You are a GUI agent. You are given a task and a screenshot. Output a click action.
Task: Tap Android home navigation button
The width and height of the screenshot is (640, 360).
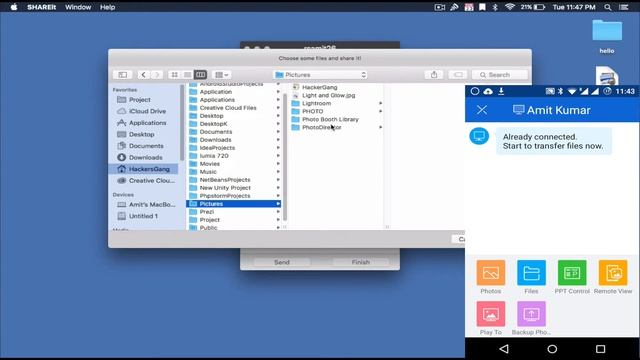(552, 349)
